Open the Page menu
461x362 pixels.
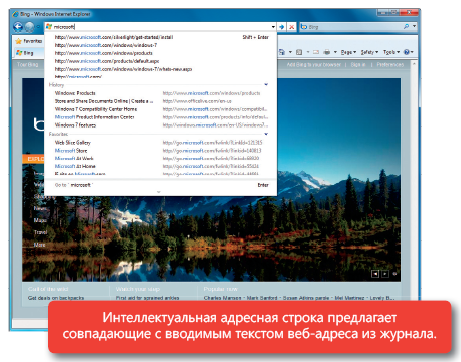[348, 52]
